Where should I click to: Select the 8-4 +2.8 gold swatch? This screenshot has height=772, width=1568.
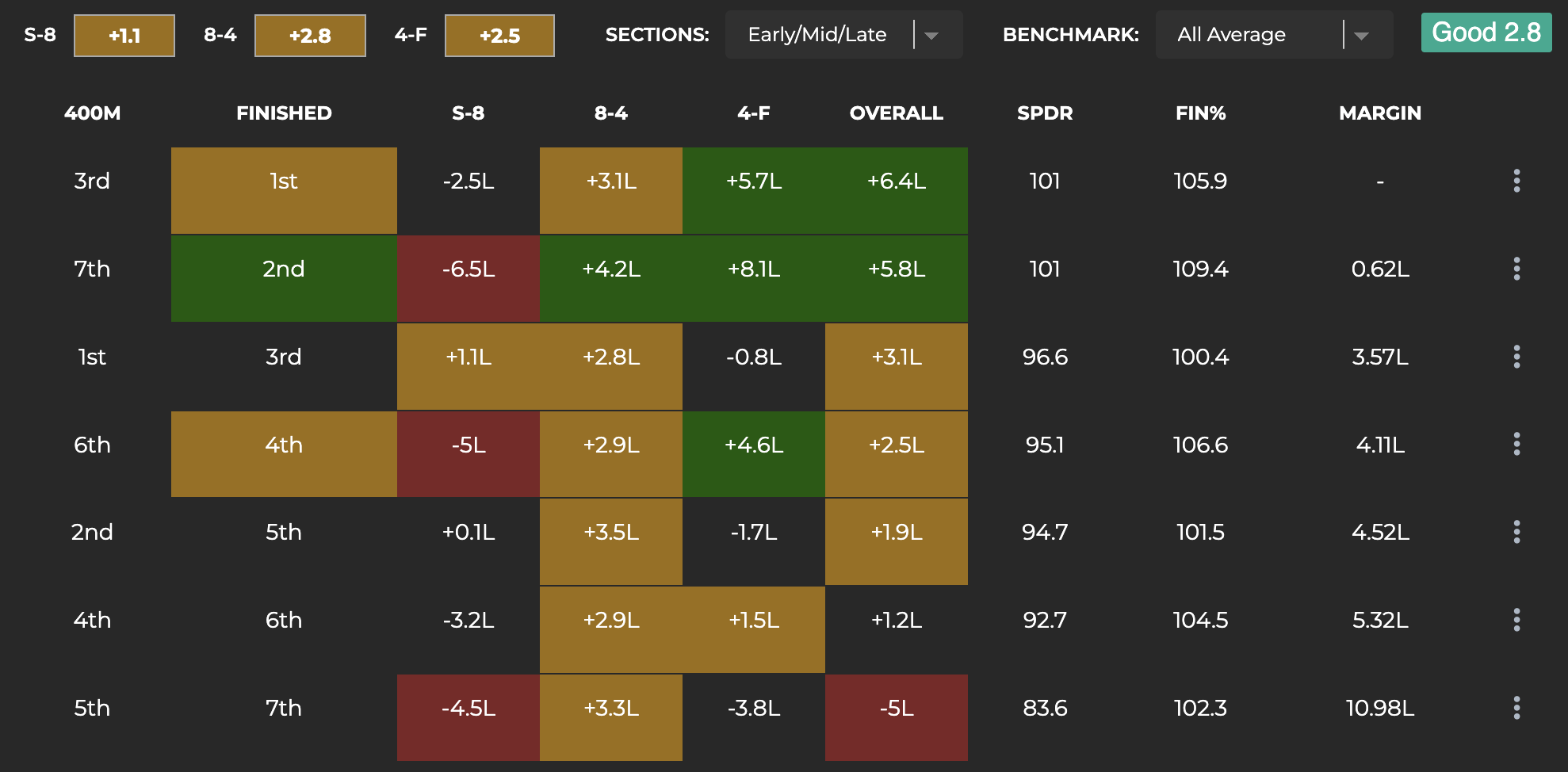point(310,36)
